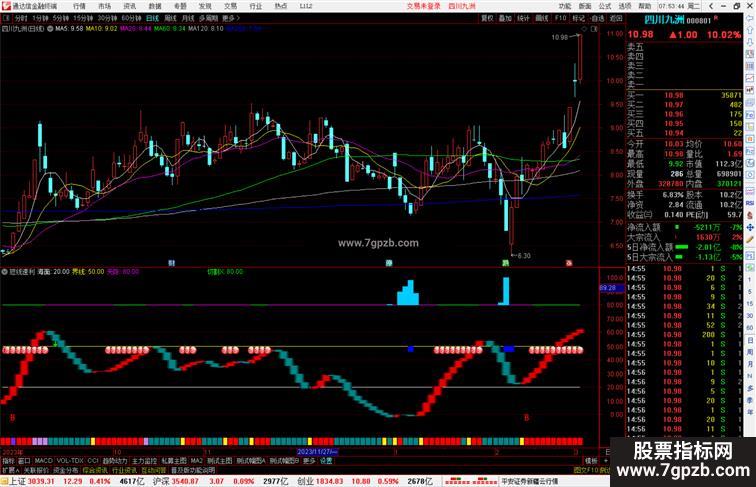Select the MACD indicator tab
Viewport: 756px width, 487px height.
(x=43, y=461)
